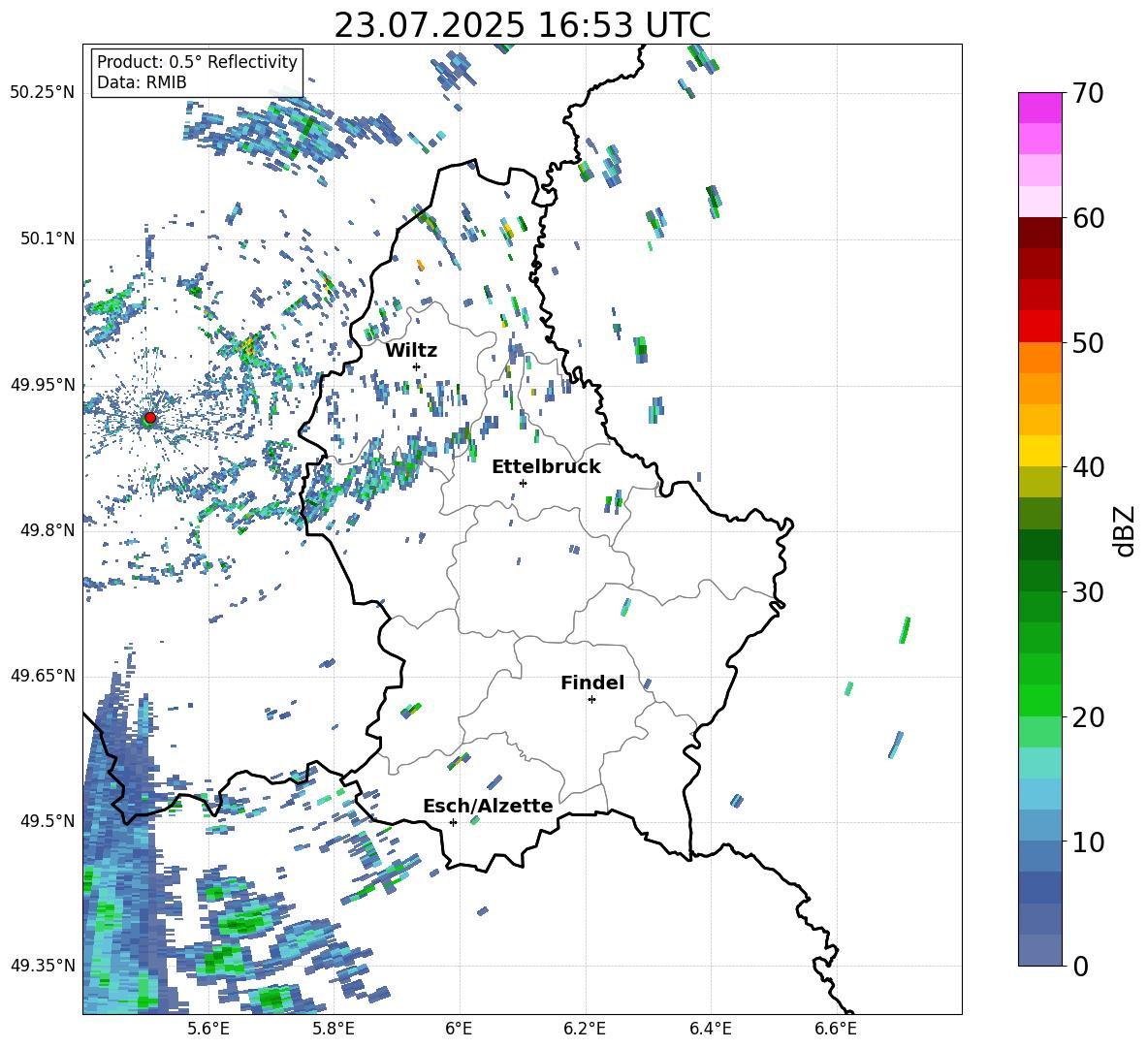Click the bright red colorbar segment above 50
Viewport: 1148px width, 1048px height.
tap(1040, 327)
